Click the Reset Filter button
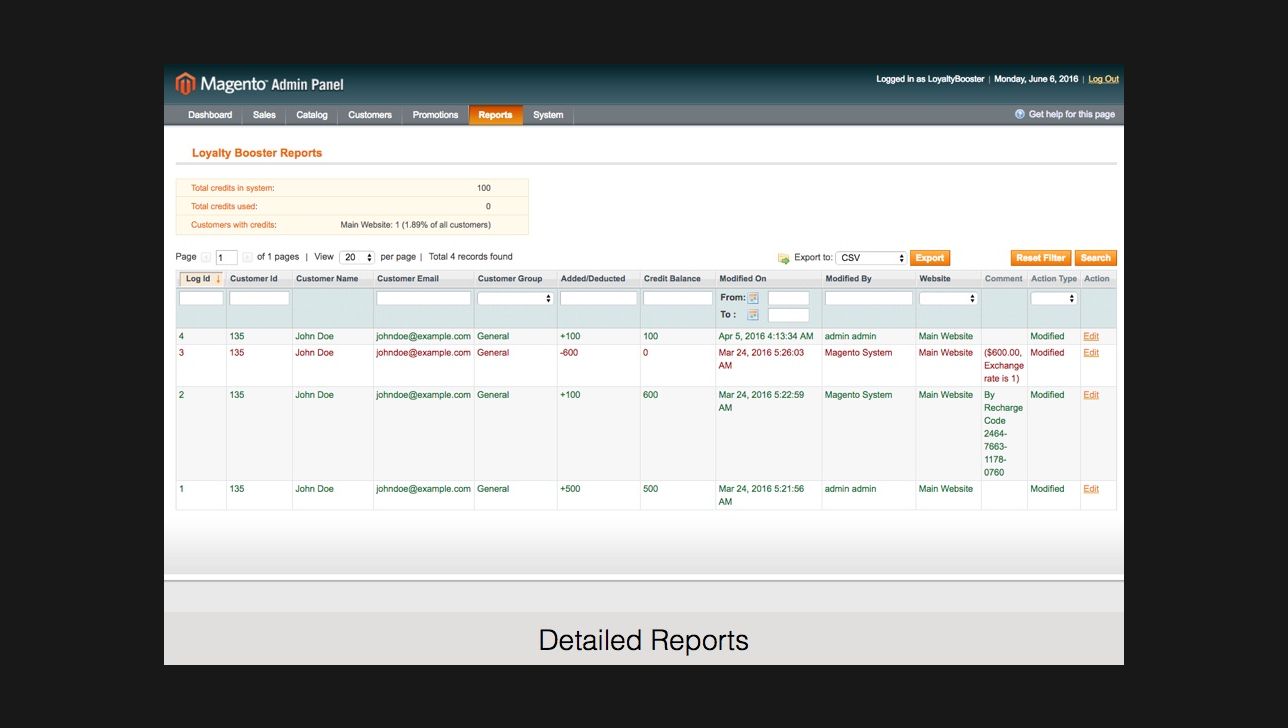This screenshot has height=728, width=1288. pyautogui.click(x=1040, y=258)
